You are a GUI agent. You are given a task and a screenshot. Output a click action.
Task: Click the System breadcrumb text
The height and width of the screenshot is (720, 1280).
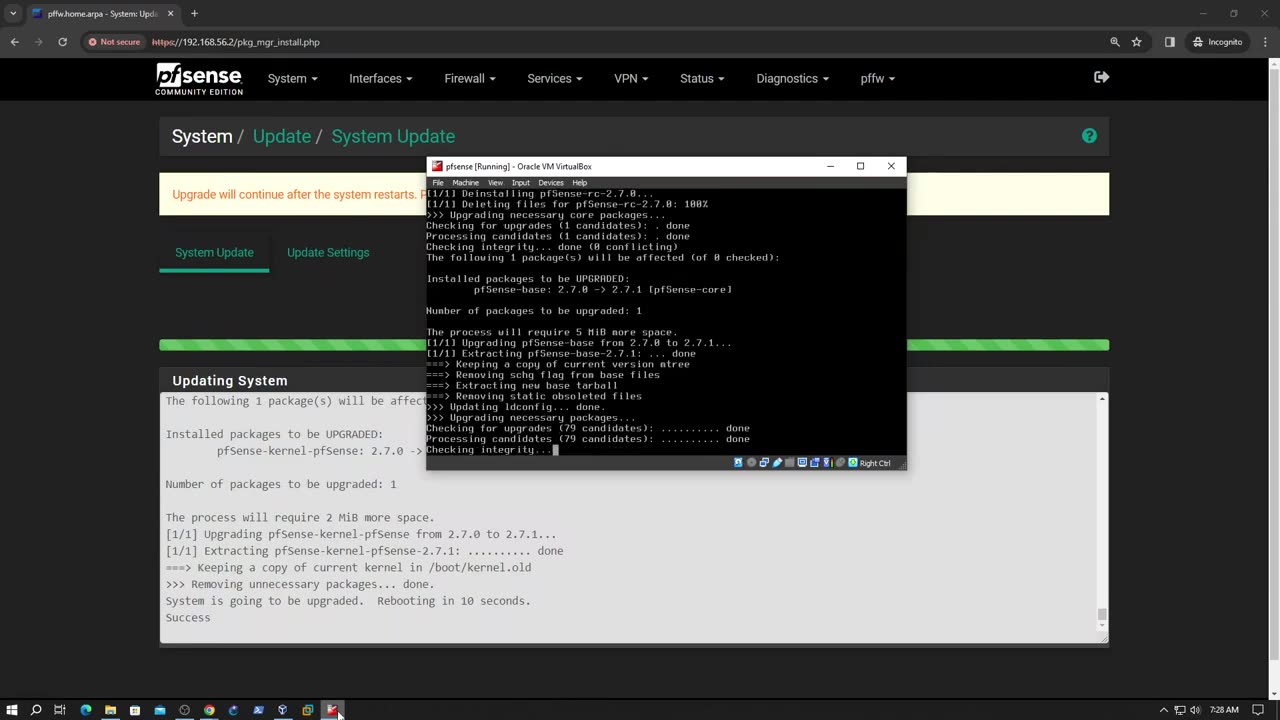pos(202,136)
